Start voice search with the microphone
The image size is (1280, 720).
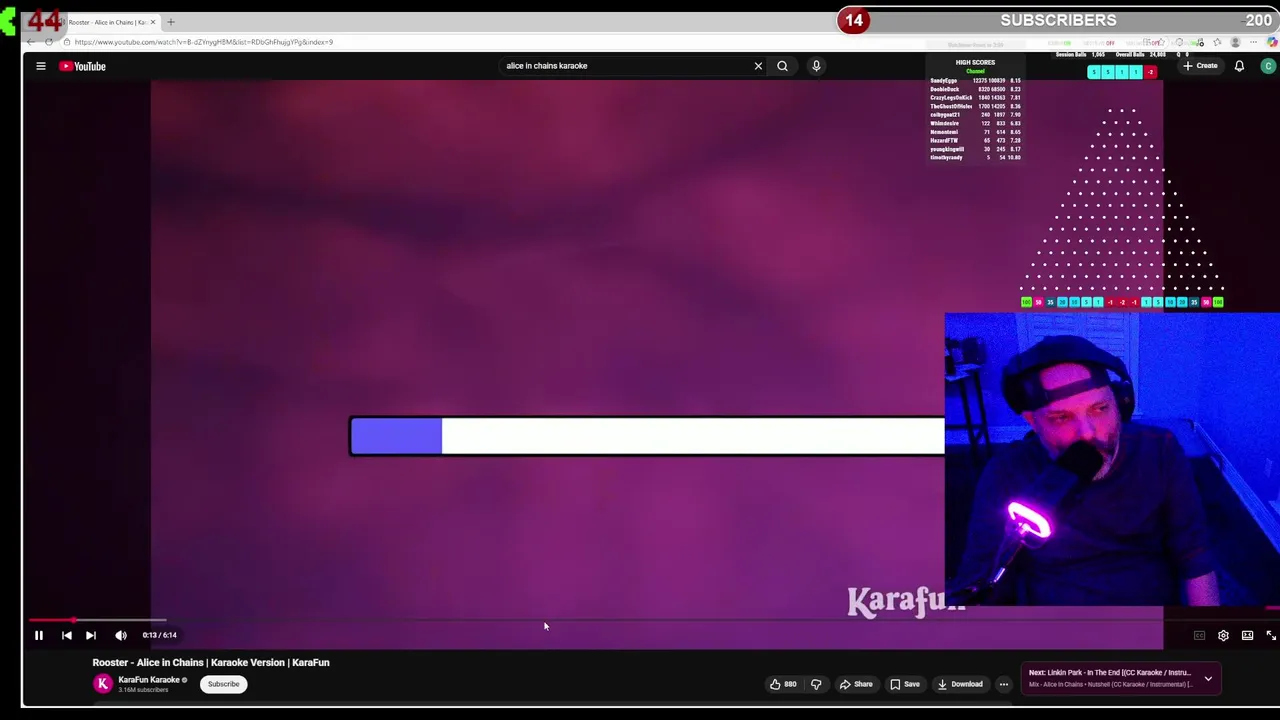tap(816, 66)
